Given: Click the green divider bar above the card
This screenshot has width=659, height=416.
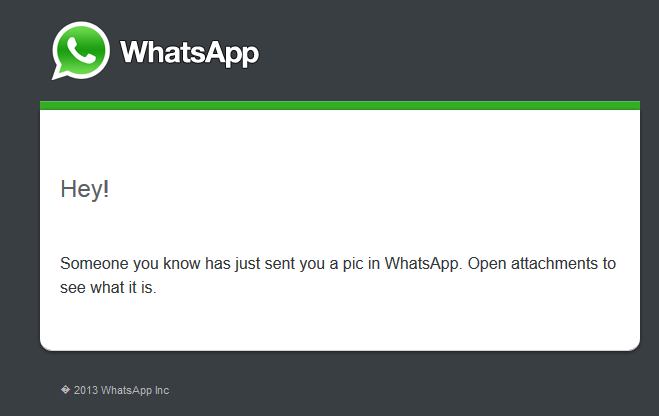Looking at the screenshot, I should pyautogui.click(x=339, y=105).
